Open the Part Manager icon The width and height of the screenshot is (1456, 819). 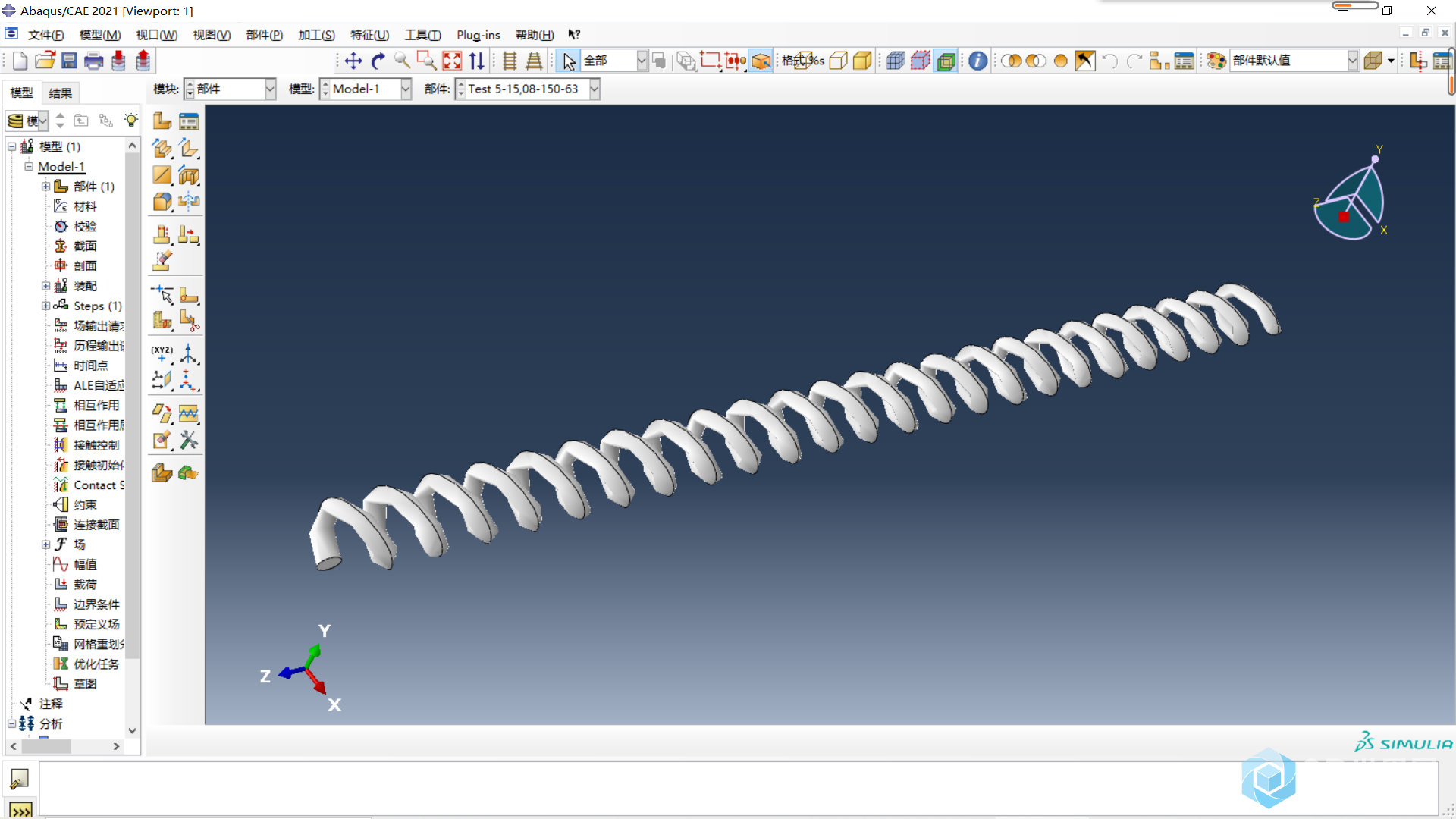coord(189,121)
